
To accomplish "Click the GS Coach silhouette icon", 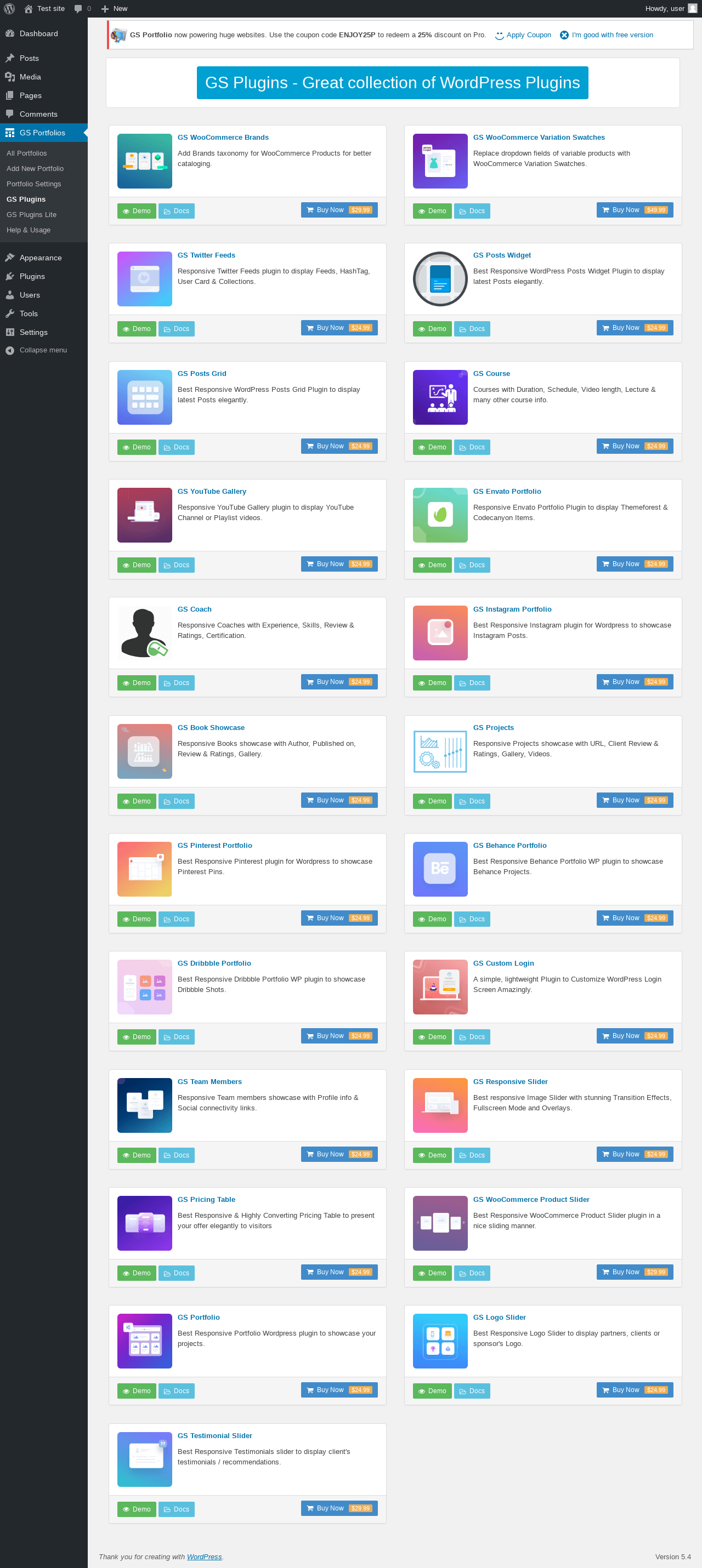I will [144, 633].
